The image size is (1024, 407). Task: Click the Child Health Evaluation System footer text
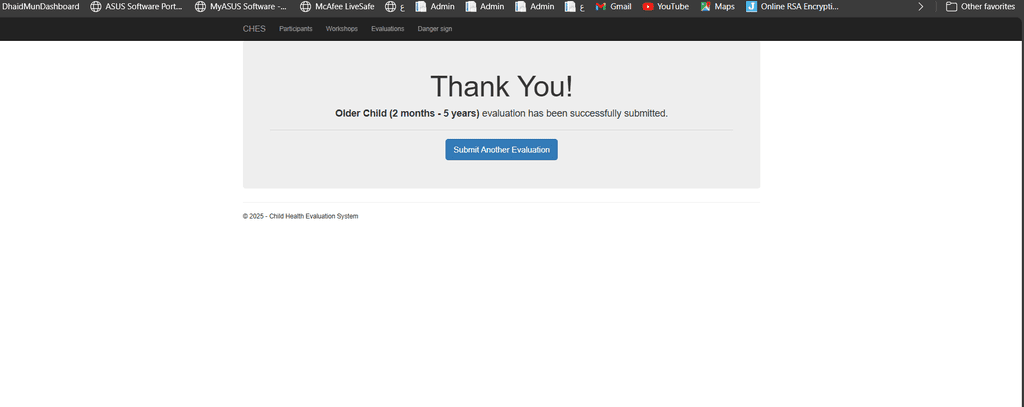(x=313, y=216)
